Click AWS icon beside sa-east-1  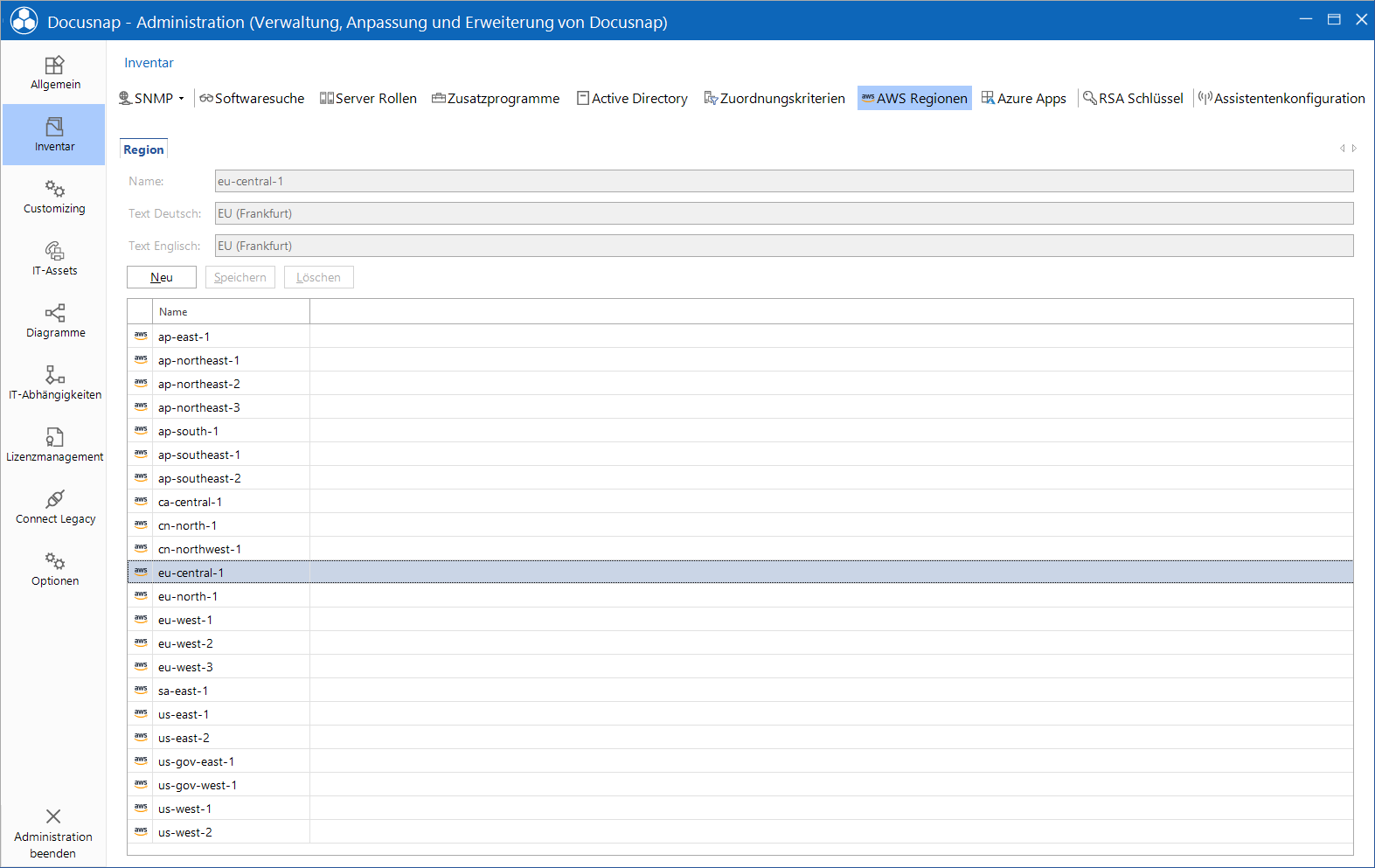[x=141, y=690]
